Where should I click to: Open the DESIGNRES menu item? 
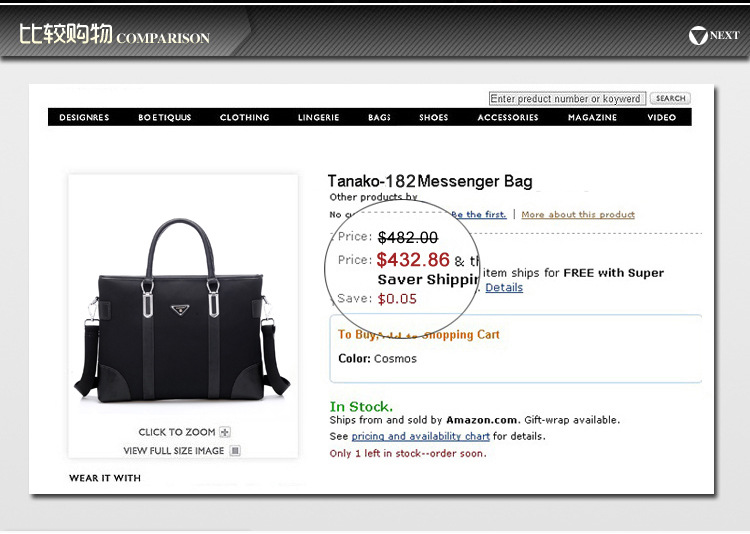tap(84, 117)
